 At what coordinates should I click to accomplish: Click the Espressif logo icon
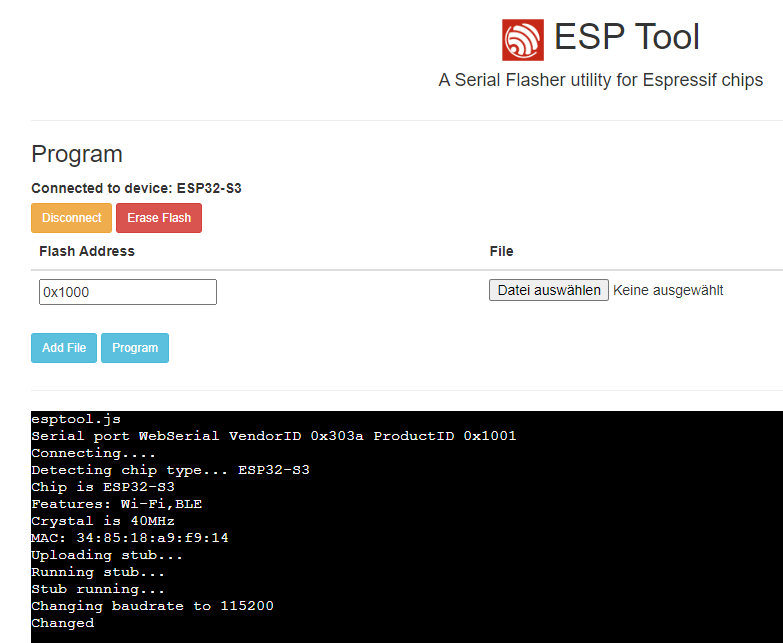[x=523, y=40]
